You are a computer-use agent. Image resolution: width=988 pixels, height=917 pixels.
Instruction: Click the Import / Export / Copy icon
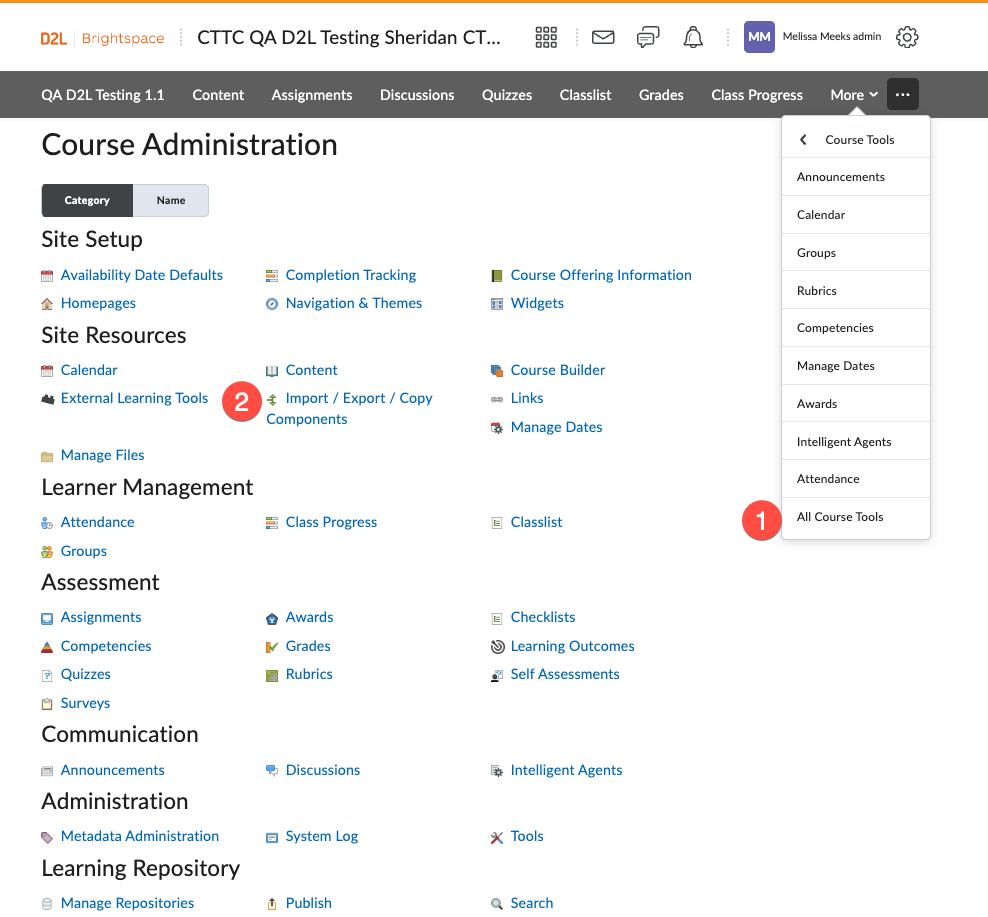(x=272, y=399)
